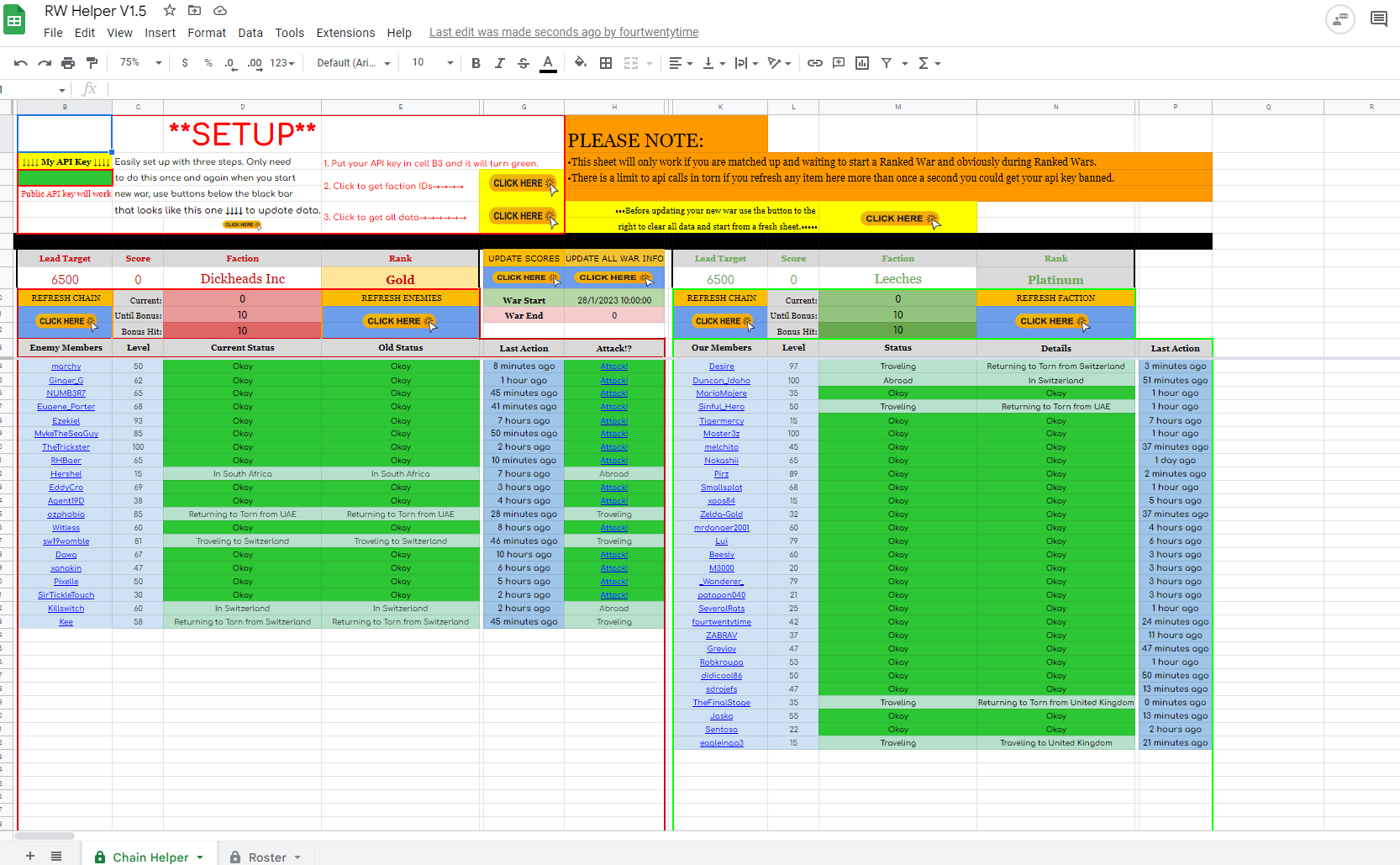Open the zoom 75% dropdown
Screen dimensions: 1400x865
140,63
